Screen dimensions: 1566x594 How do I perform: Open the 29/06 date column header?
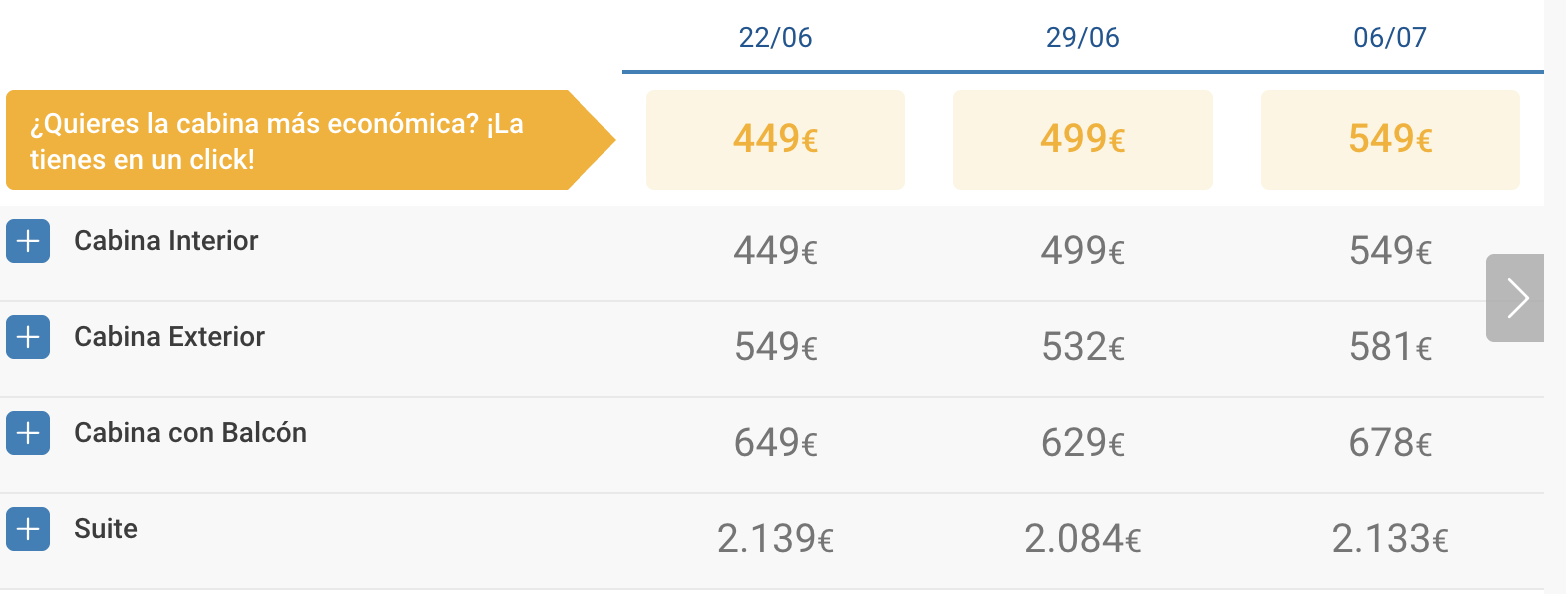[1082, 38]
